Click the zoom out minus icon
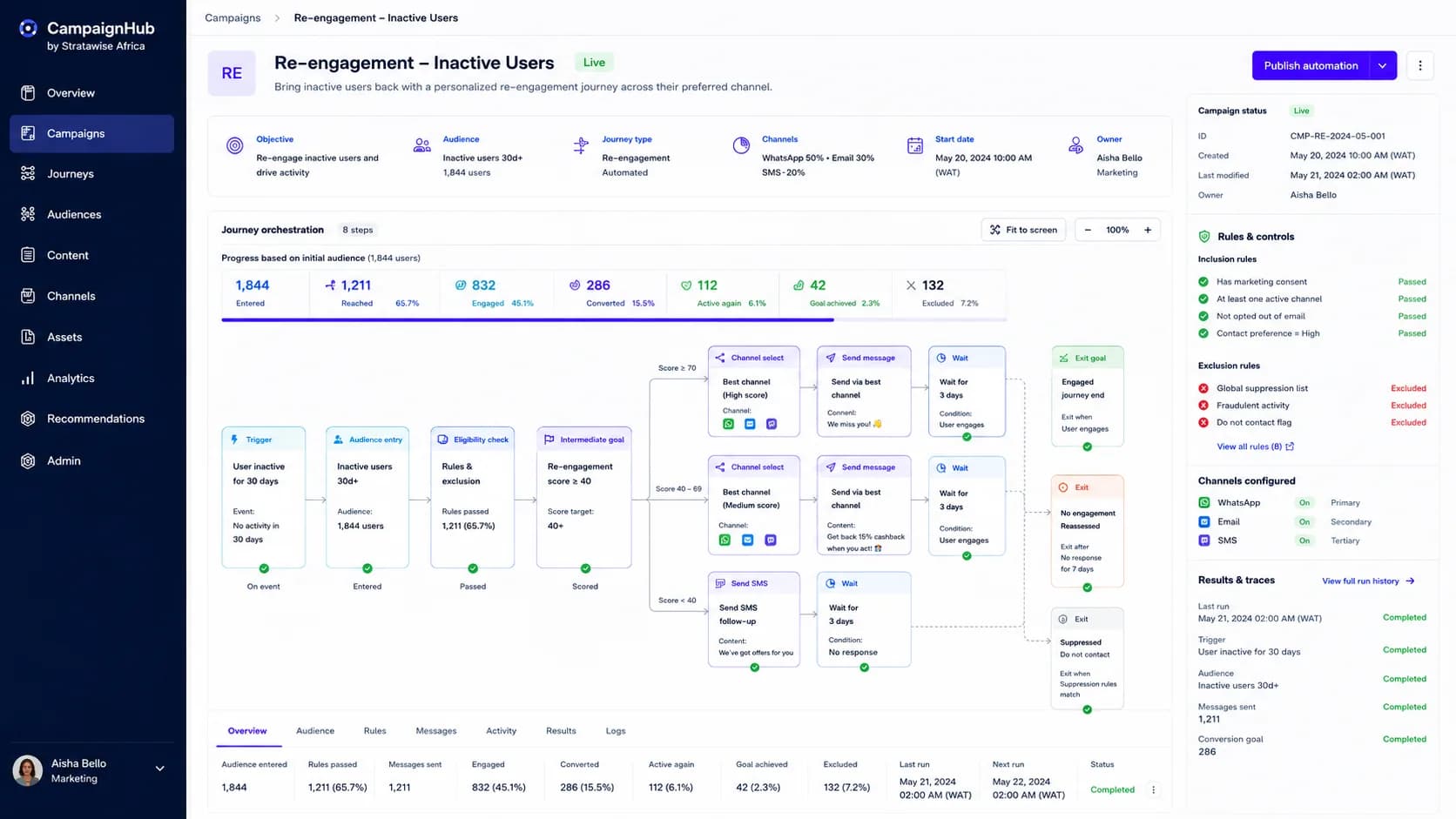The image size is (1456, 819). click(1088, 230)
